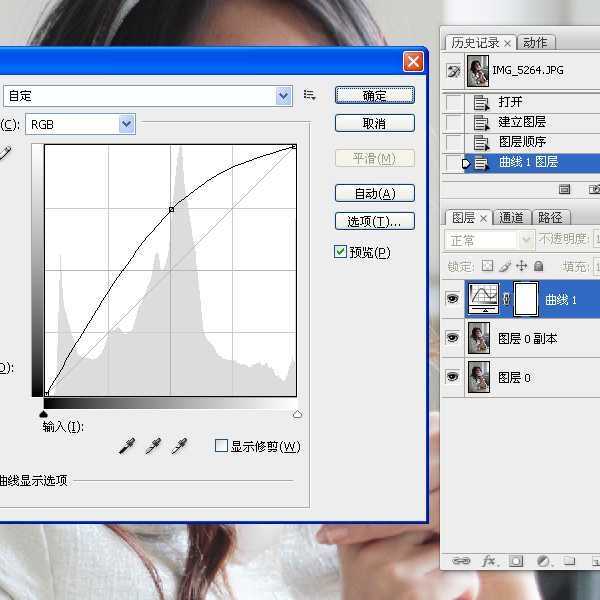Open the RGB channel dropdown
600x600 pixels.
(126, 124)
